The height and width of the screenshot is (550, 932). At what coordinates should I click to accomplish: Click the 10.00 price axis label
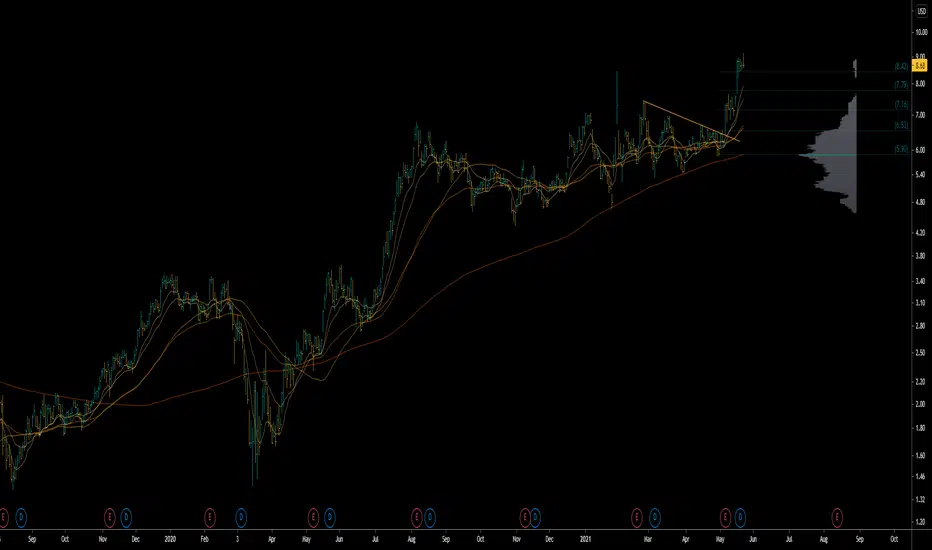921,32
